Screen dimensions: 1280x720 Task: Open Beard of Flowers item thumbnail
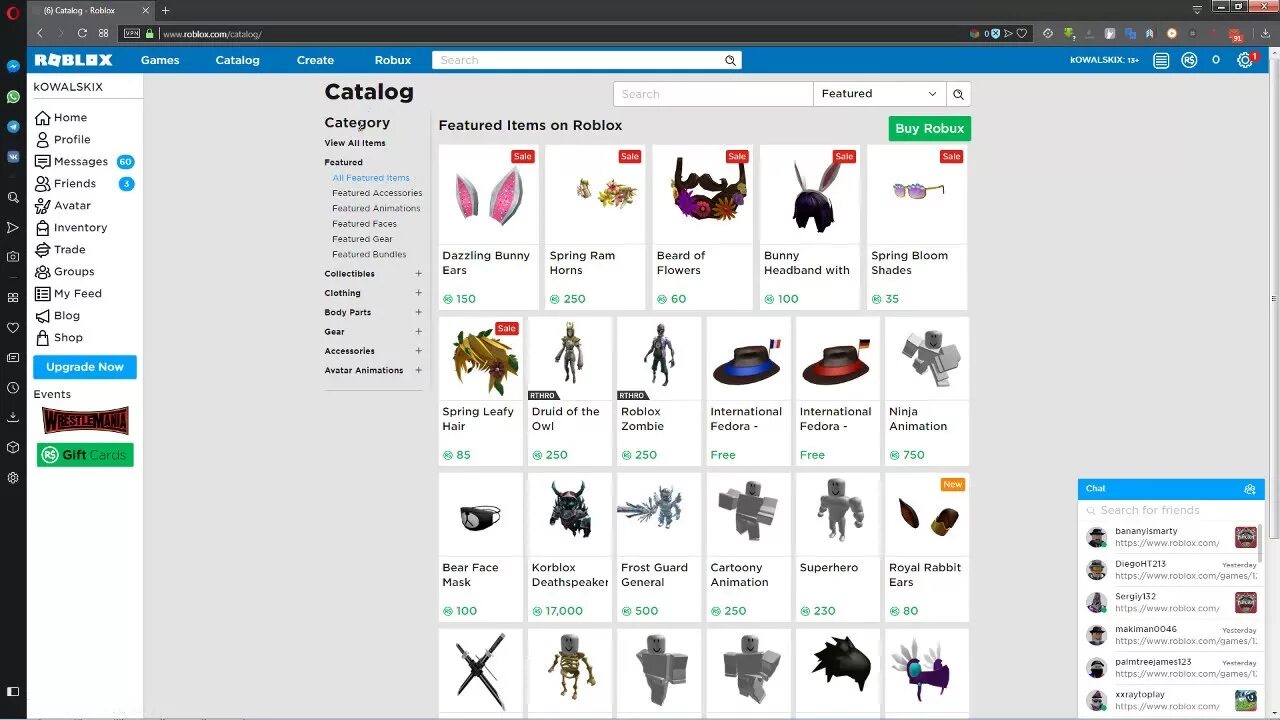tap(702, 194)
